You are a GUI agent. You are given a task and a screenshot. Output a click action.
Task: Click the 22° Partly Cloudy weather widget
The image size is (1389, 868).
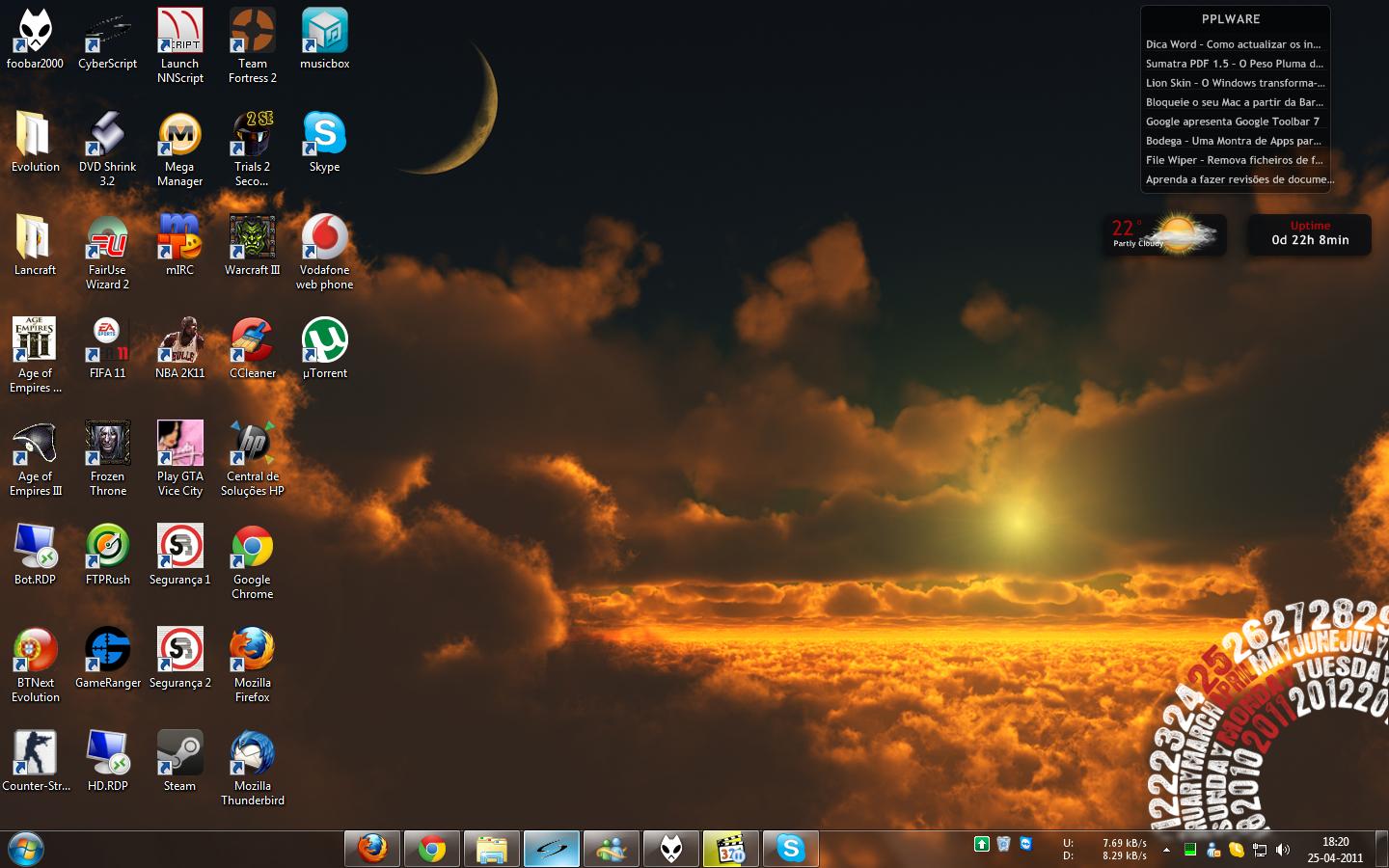pos(1164,234)
